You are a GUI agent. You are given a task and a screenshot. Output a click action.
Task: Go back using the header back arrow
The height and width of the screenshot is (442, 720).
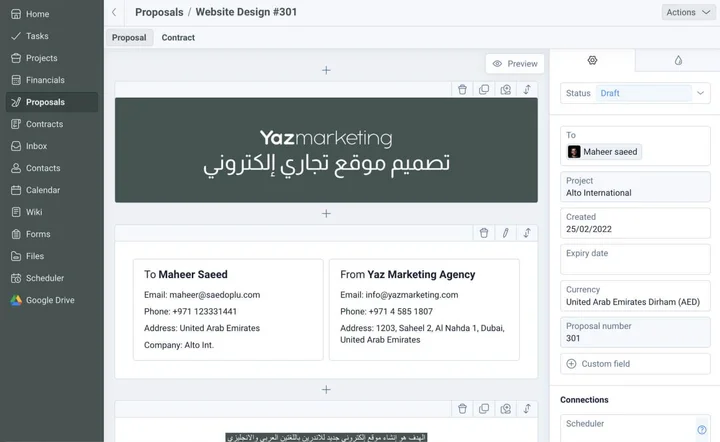(x=114, y=12)
